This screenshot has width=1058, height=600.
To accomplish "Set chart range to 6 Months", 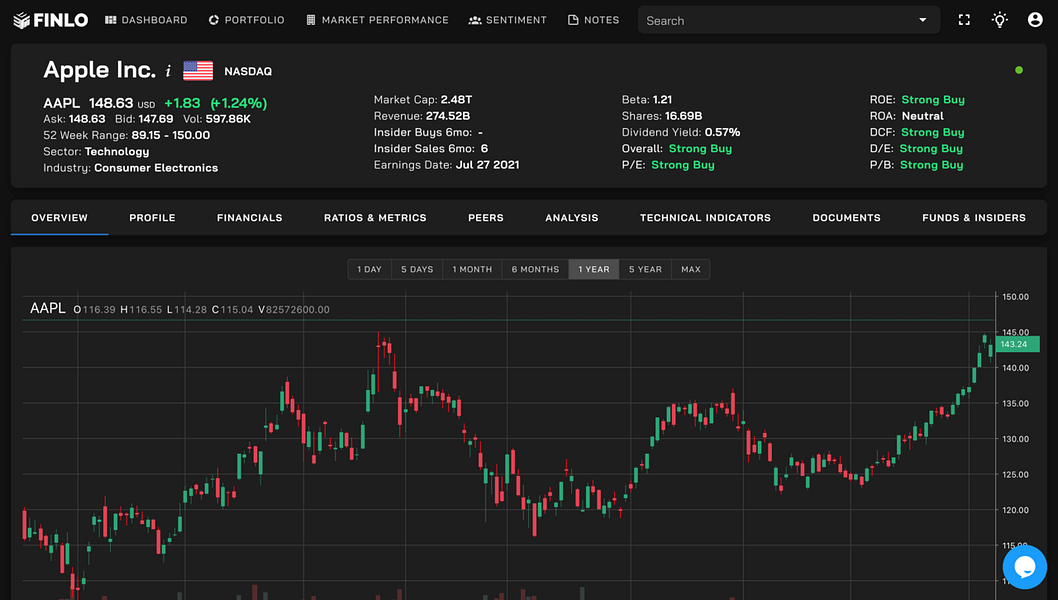I will coord(535,269).
